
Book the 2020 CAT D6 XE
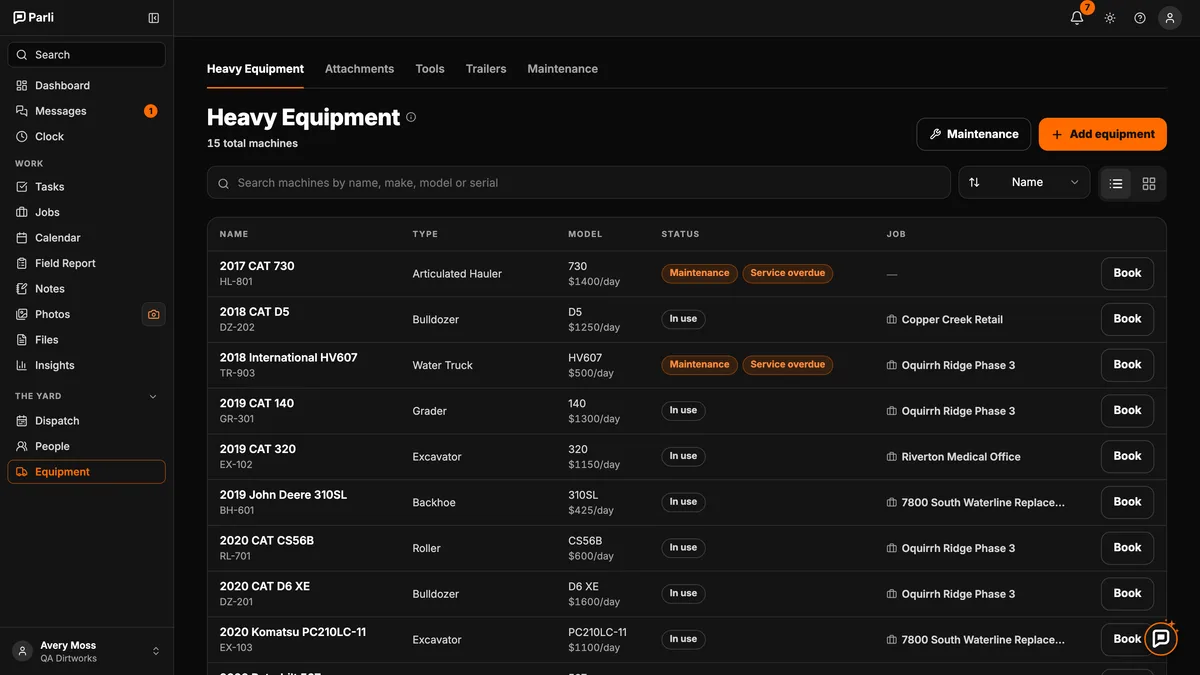(1127, 593)
